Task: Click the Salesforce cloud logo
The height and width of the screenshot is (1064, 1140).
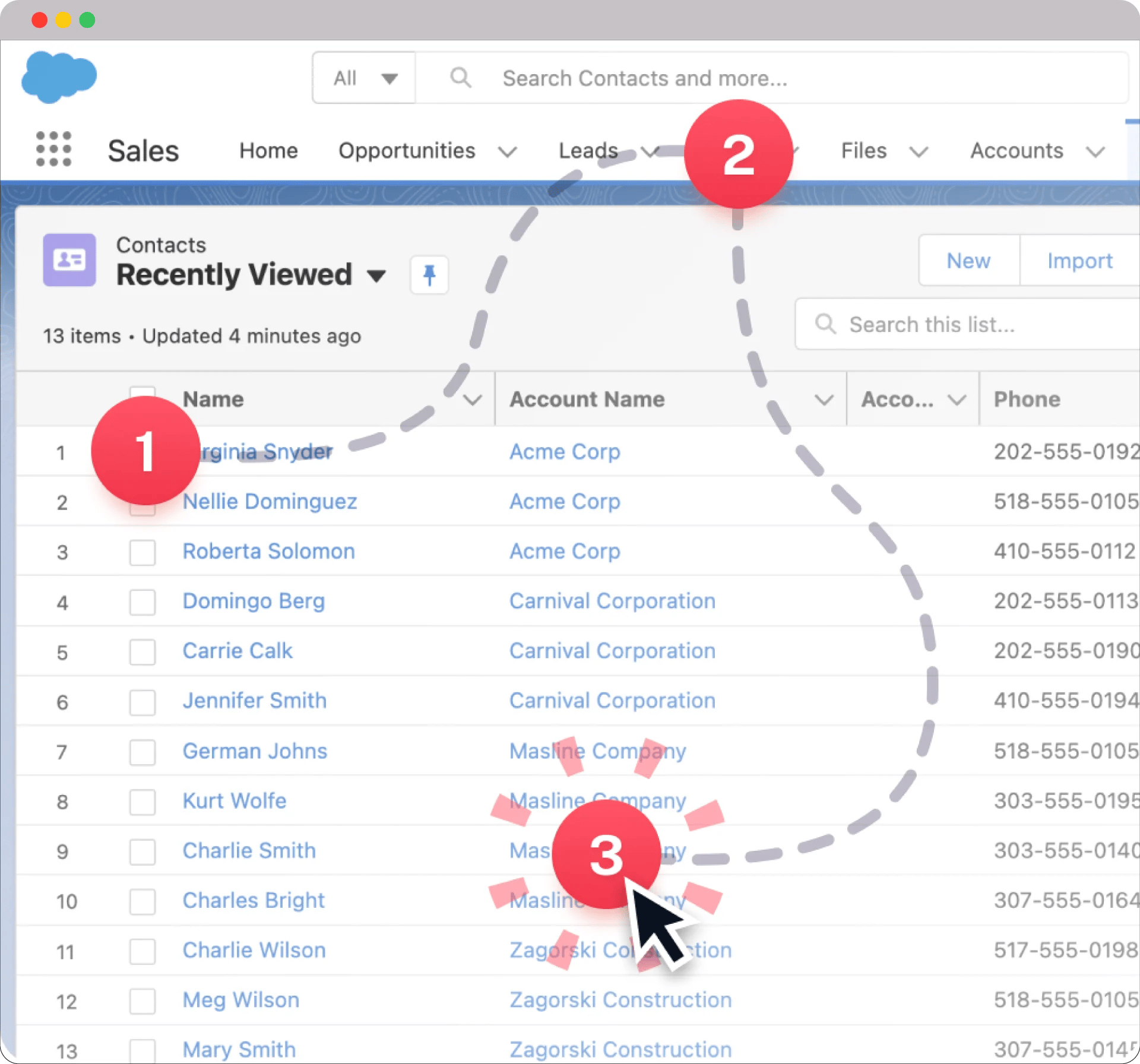Action: 59,77
